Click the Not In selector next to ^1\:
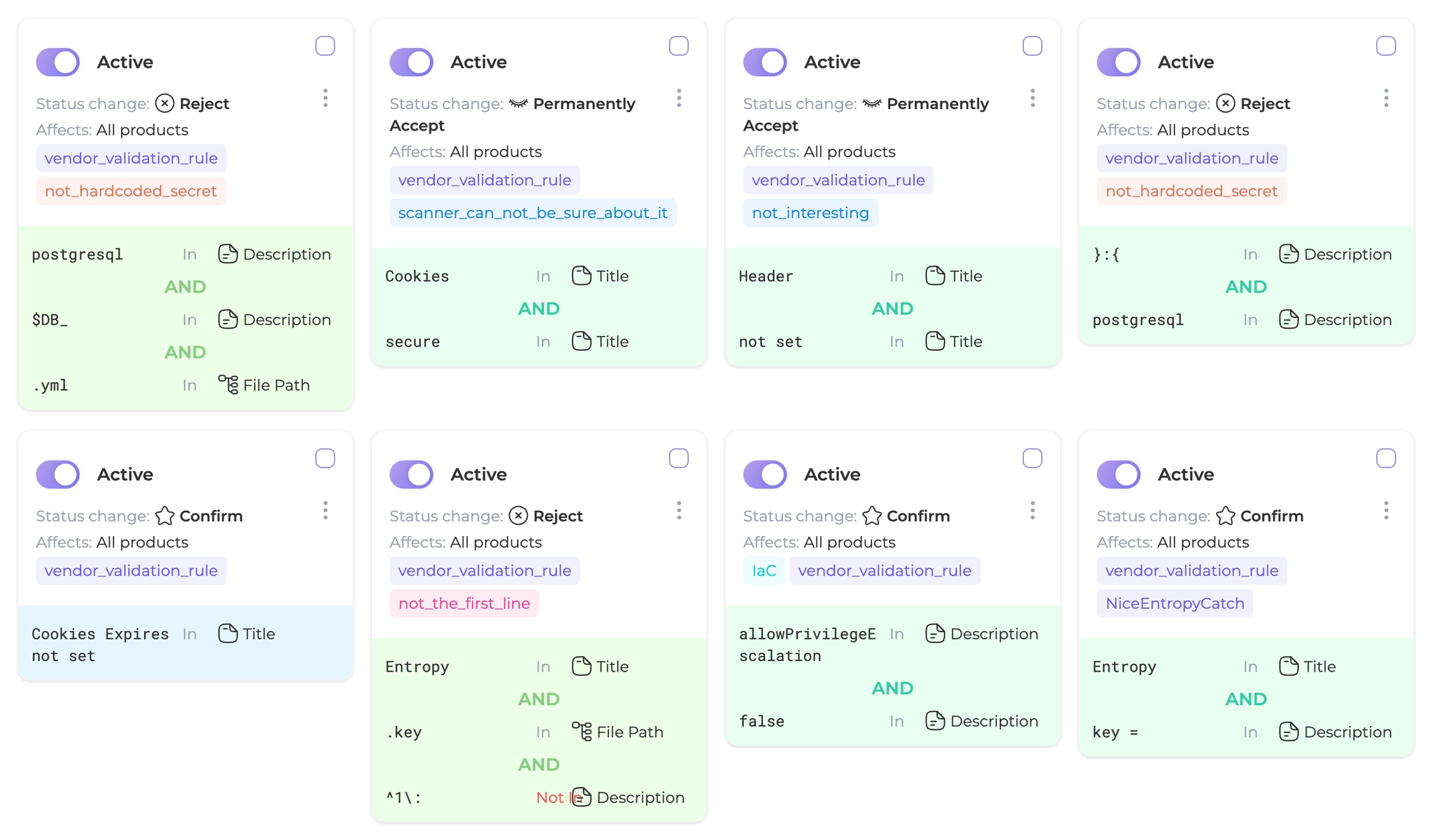 557,797
